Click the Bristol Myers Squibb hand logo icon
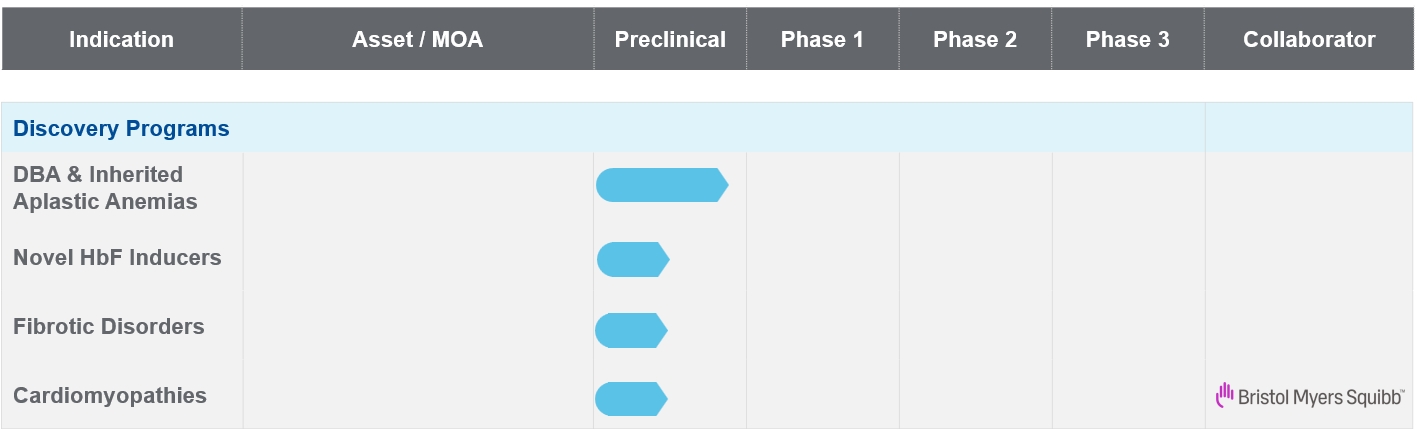 (x=1224, y=396)
